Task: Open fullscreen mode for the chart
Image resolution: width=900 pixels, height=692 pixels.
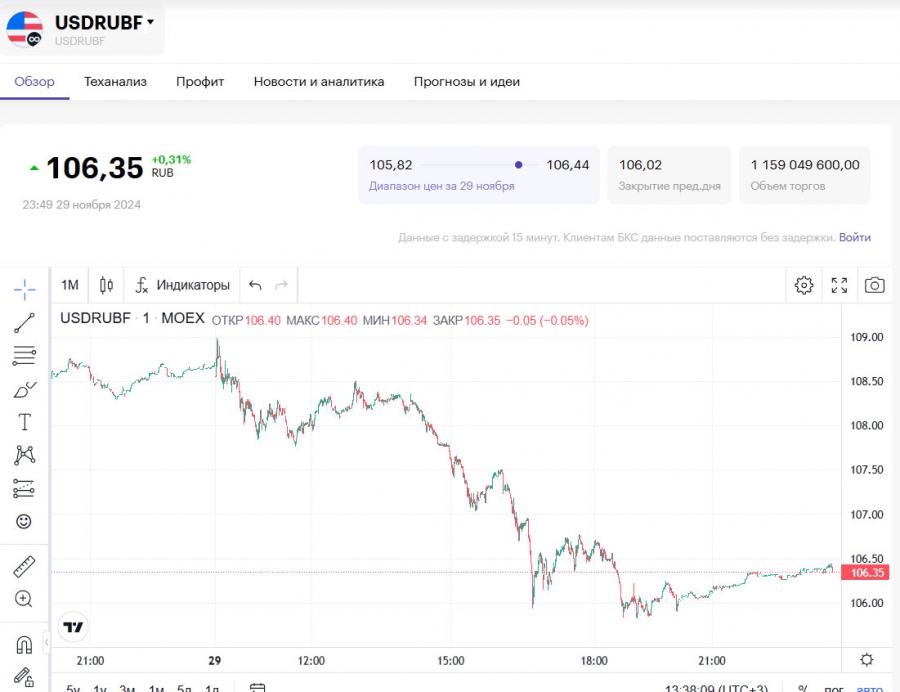Action: (x=839, y=285)
